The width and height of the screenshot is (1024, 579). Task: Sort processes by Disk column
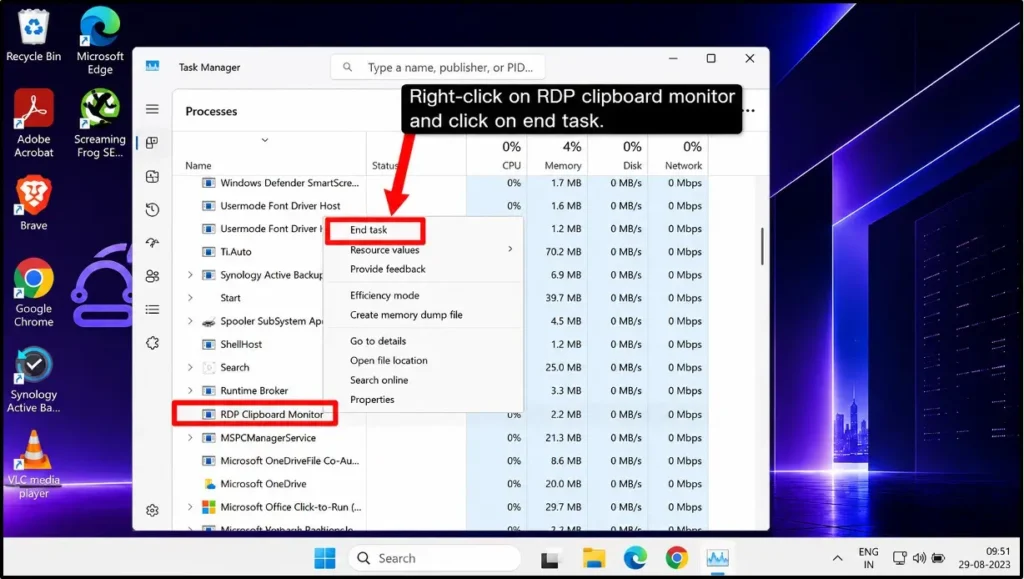[x=618, y=154]
